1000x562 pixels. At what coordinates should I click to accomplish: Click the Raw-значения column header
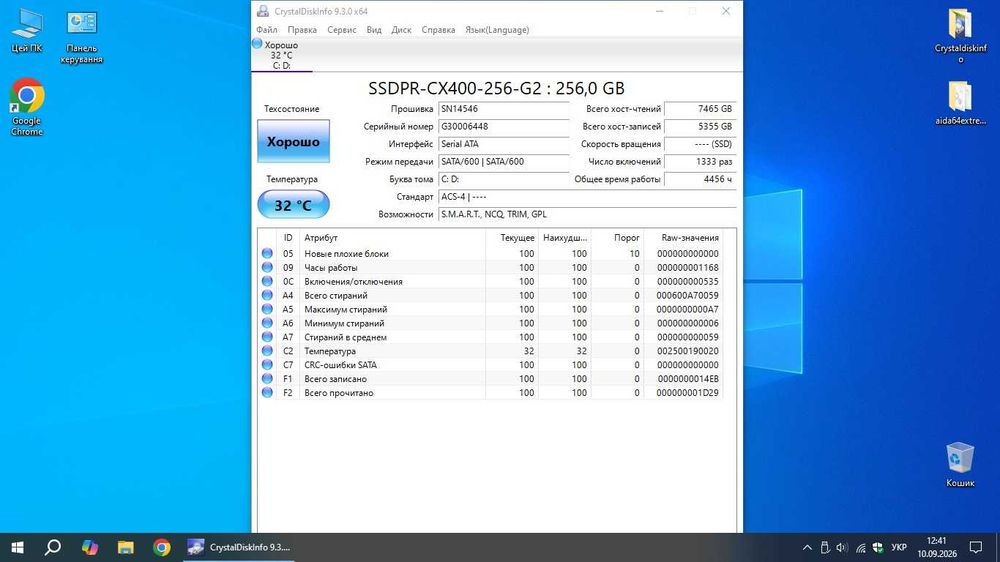pyautogui.click(x=683, y=237)
